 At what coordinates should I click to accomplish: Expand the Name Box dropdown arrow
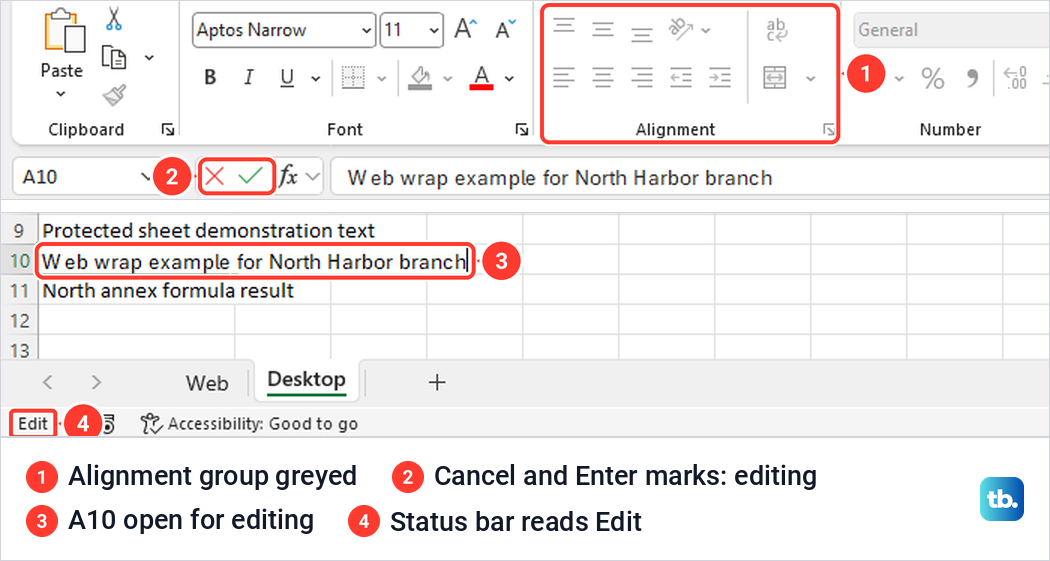145,177
